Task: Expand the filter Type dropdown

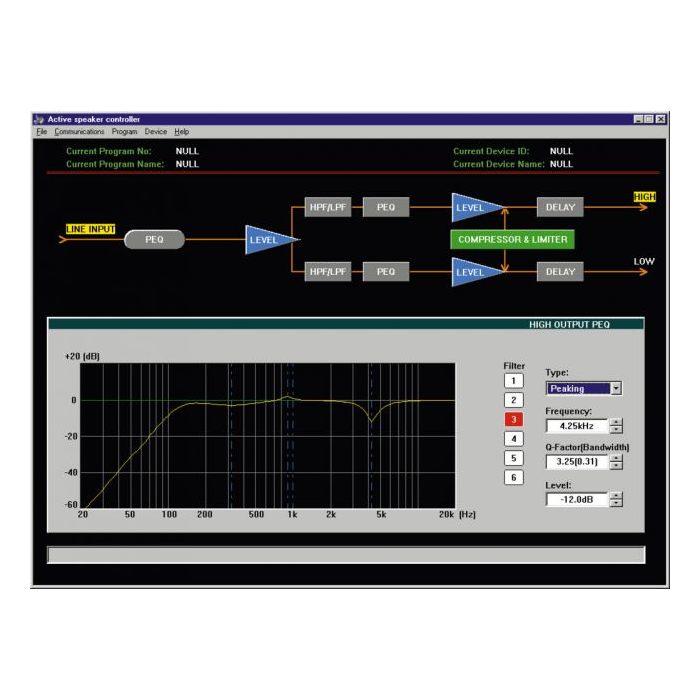Action: [616, 389]
